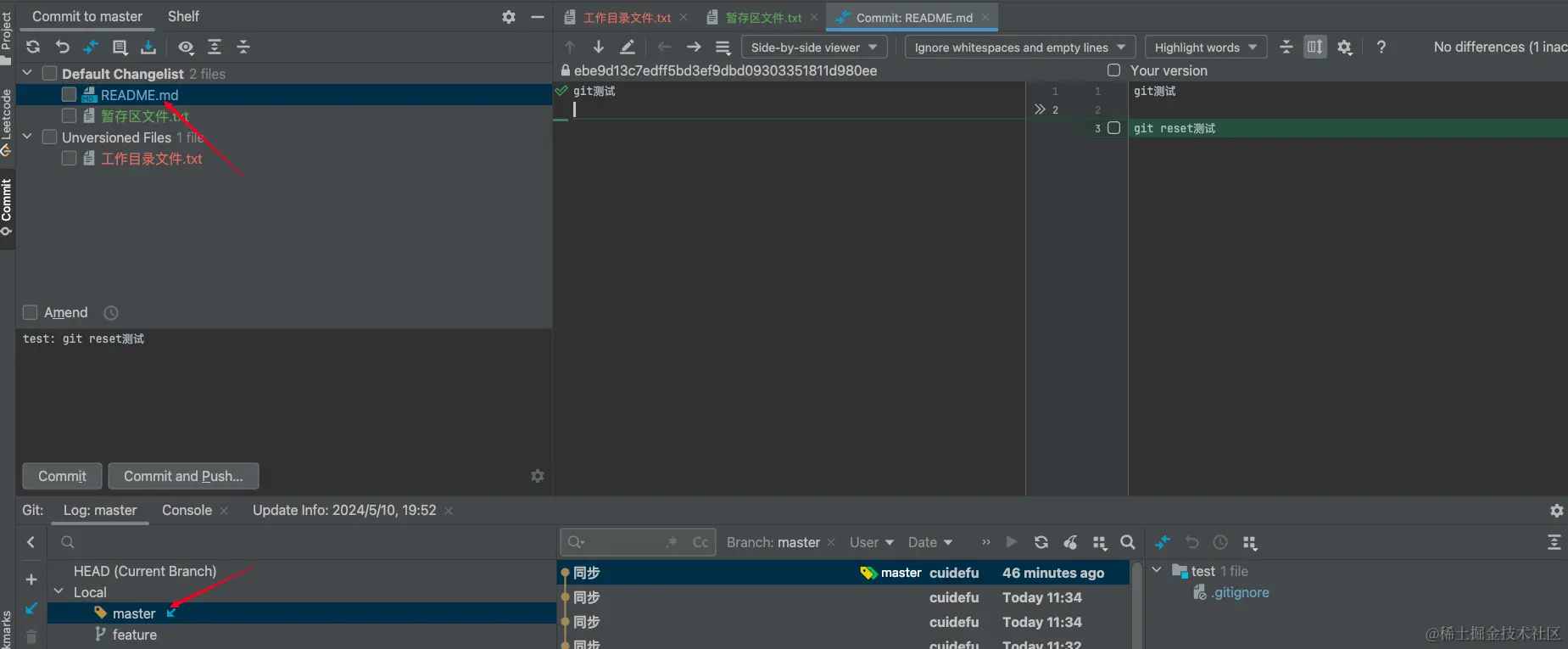
Task: Open Ignore whitespaces and empty lines dropdown
Action: click(1020, 48)
